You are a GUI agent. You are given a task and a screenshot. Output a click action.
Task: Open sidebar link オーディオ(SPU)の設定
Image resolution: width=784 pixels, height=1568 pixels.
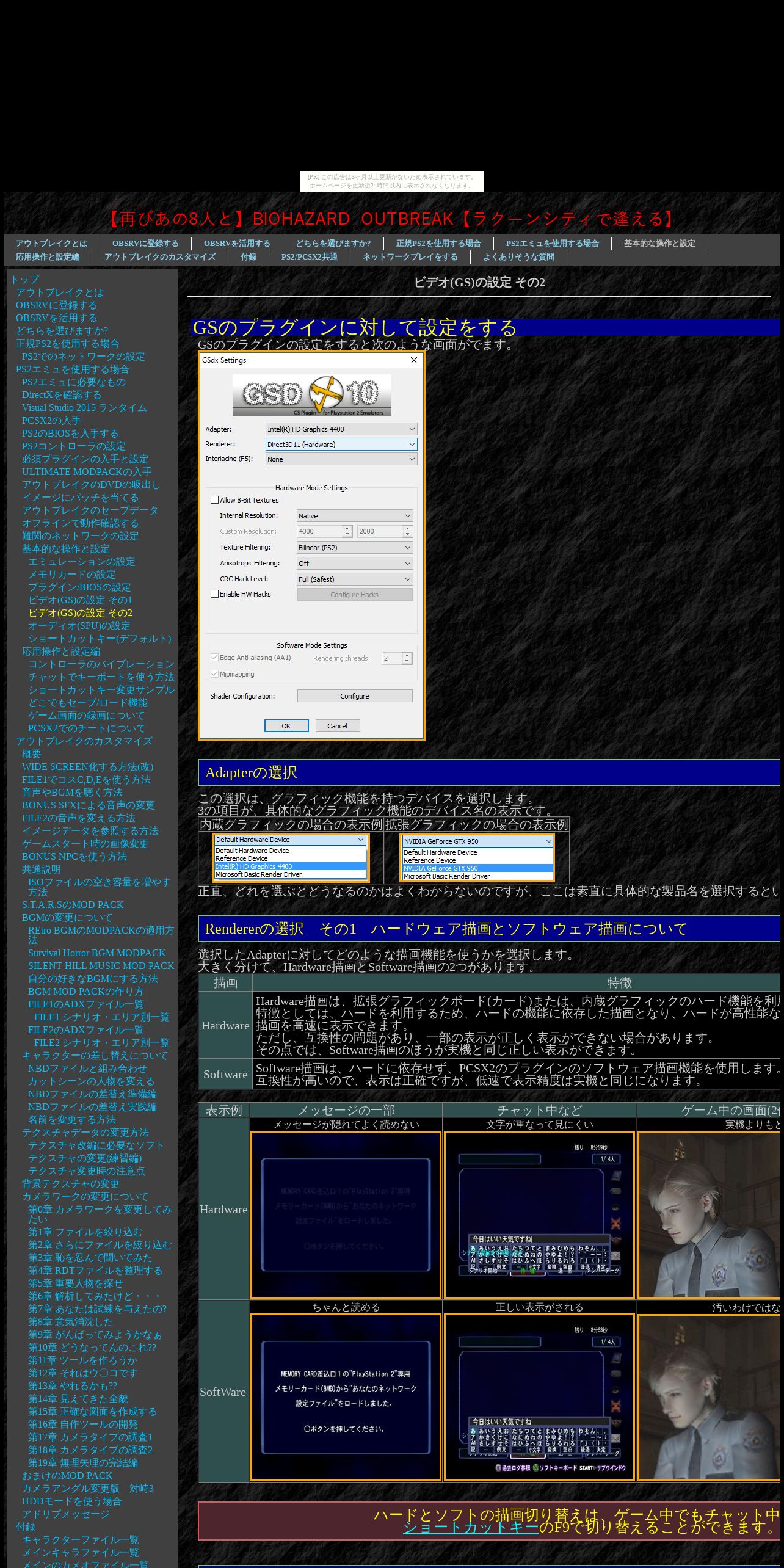pos(79,626)
